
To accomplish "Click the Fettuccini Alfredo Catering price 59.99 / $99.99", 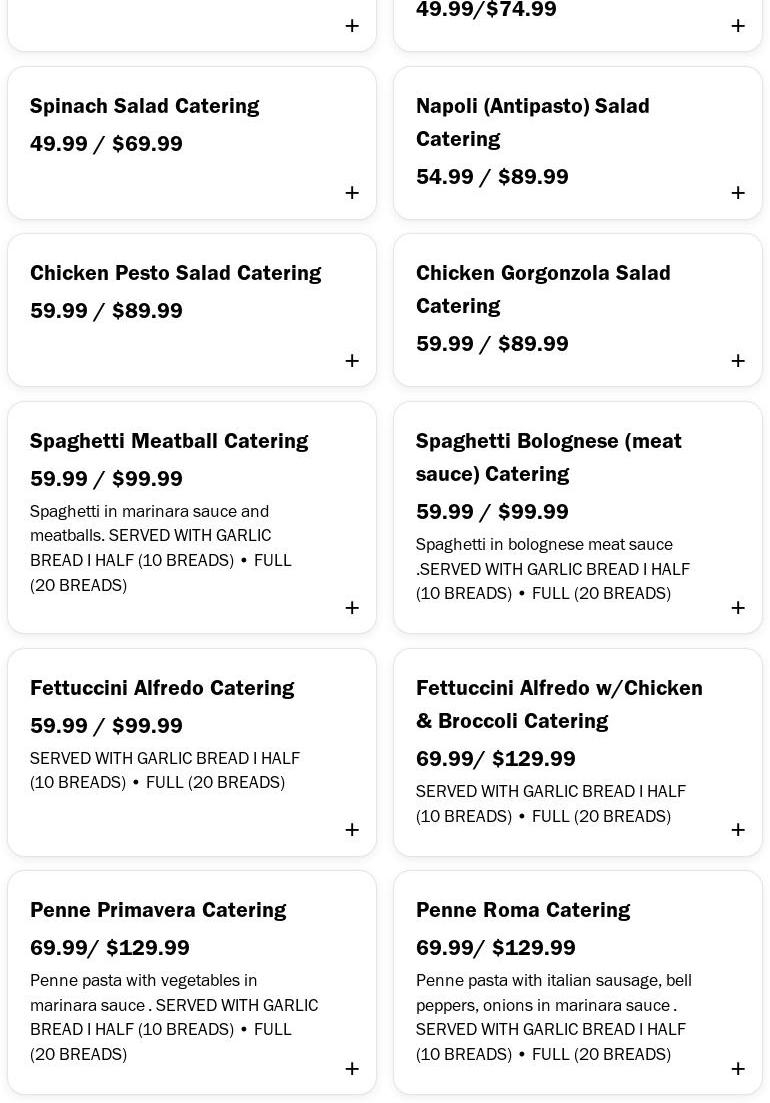I will (x=106, y=726).
